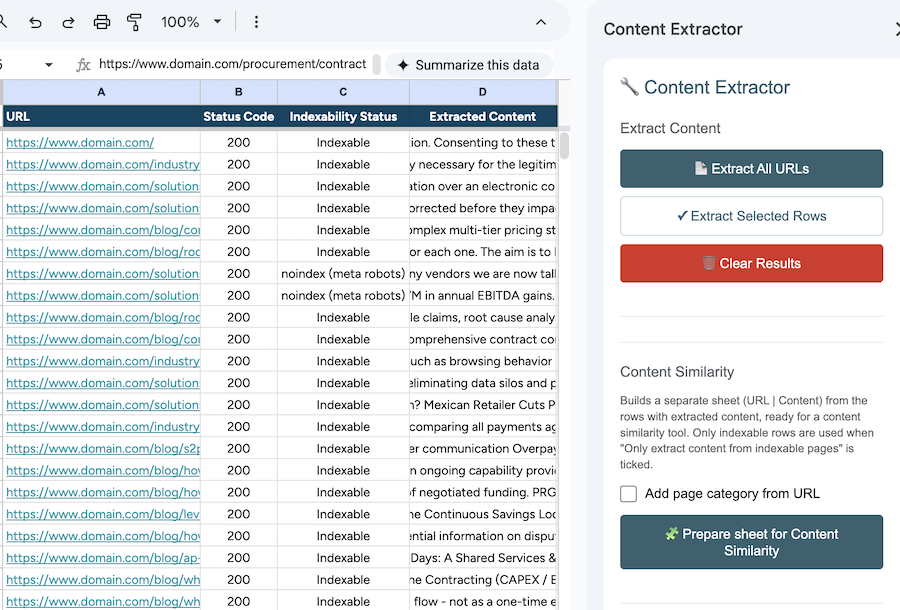Select column D header
Image resolution: width=900 pixels, height=610 pixels.
coord(483,92)
